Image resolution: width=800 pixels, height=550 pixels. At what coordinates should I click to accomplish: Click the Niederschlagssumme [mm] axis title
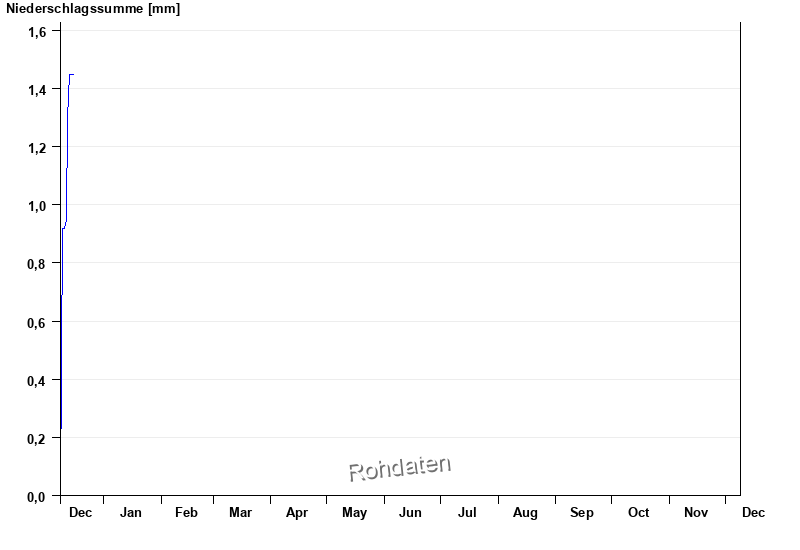point(94,9)
